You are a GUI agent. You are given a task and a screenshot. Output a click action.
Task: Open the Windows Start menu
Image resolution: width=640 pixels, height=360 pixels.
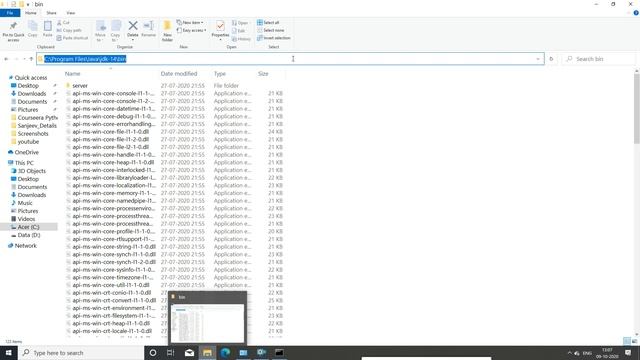9,353
